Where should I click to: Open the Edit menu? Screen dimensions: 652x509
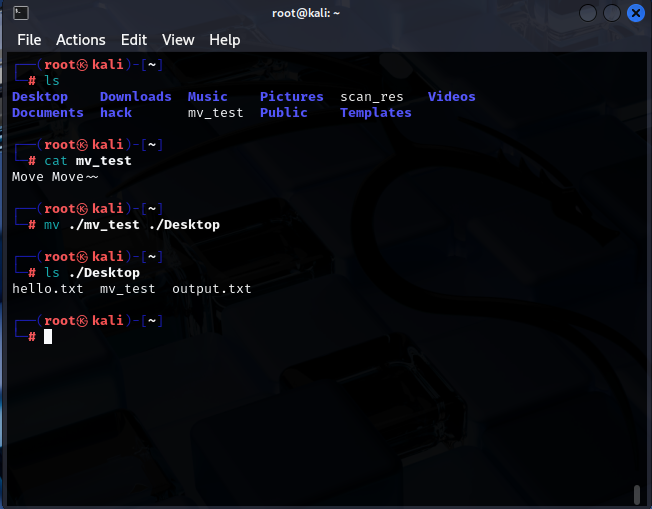click(x=133, y=40)
